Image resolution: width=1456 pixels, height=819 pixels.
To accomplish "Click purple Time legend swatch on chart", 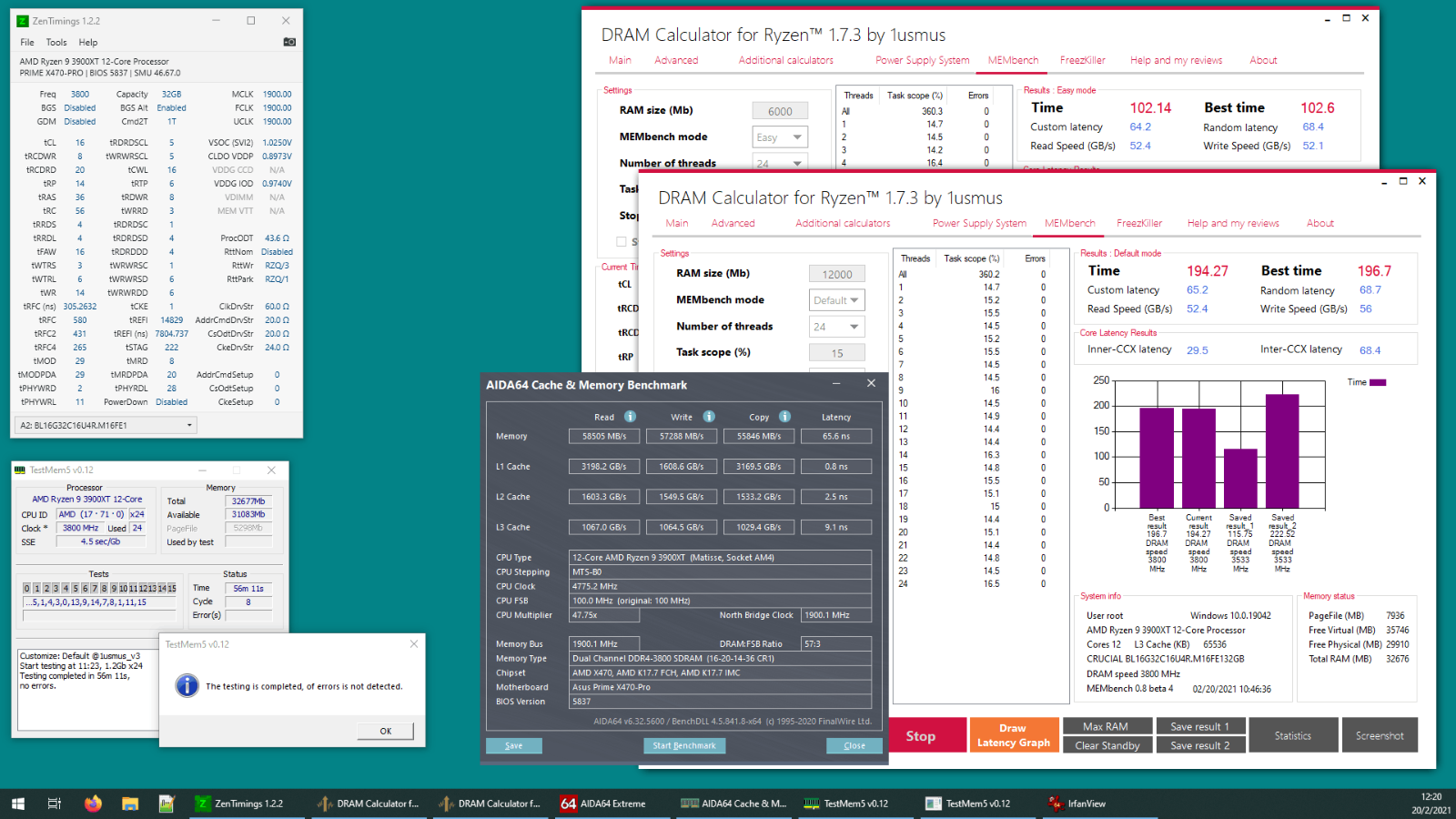I will point(1378,382).
